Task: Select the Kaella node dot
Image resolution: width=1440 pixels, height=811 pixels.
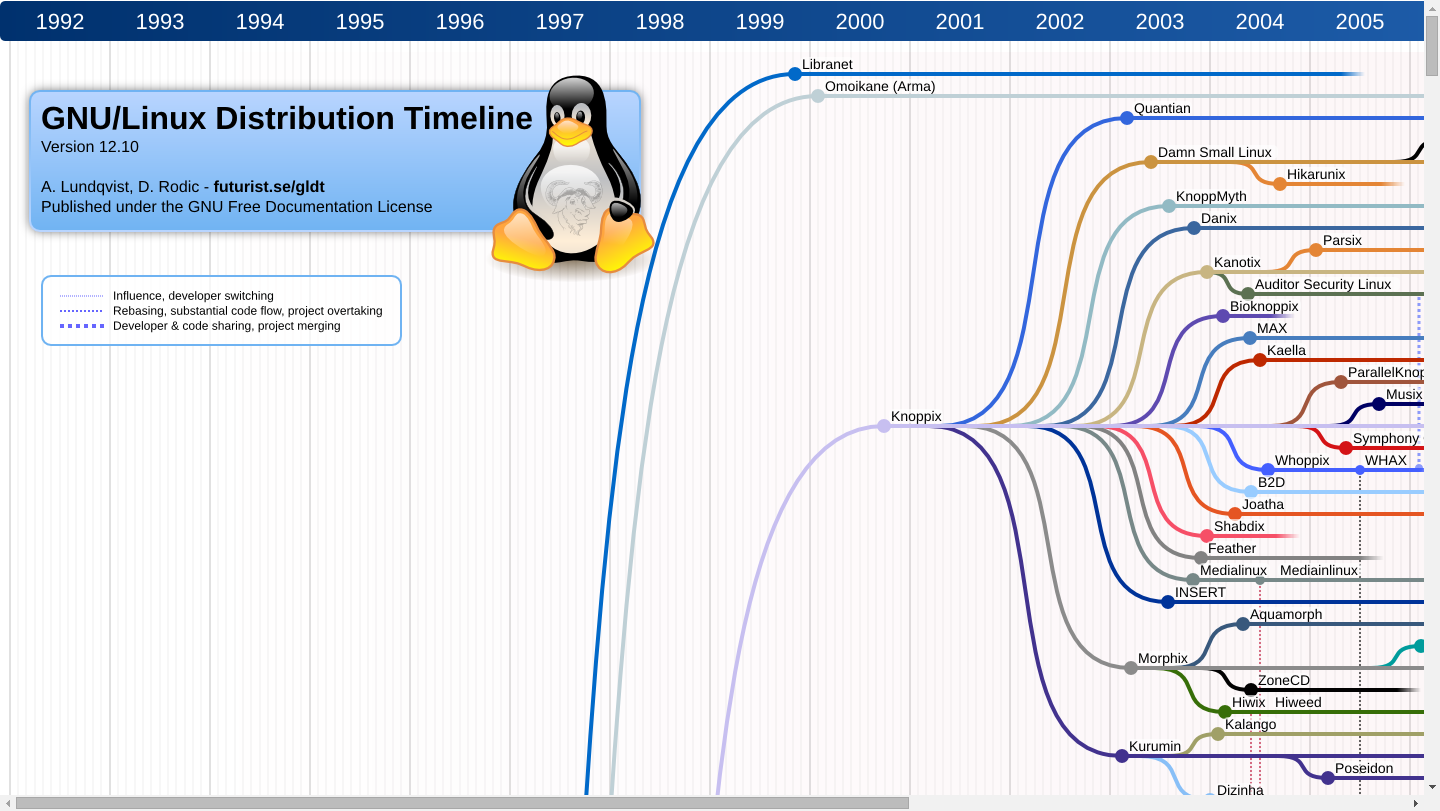Action: coord(1260,360)
